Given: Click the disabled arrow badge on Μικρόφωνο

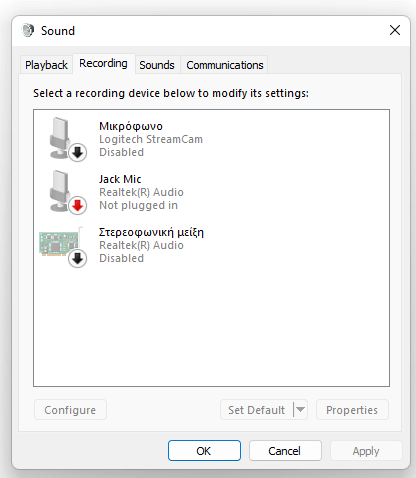Looking at the screenshot, I should click(x=78, y=152).
